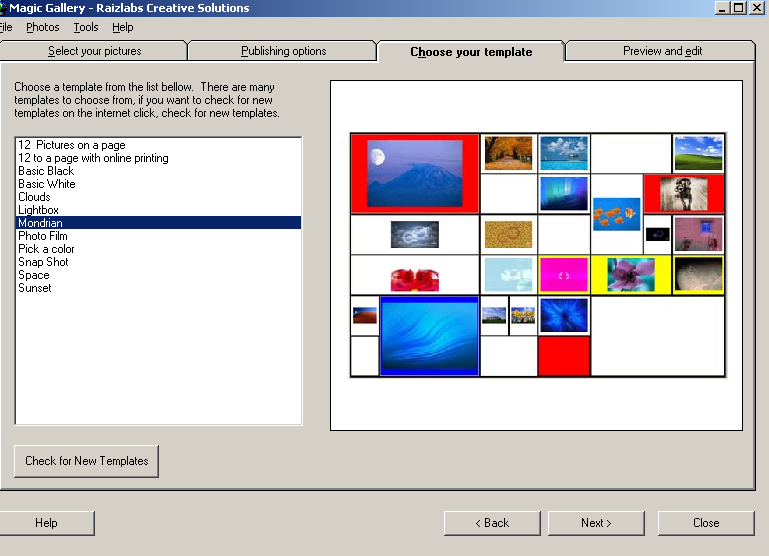Choose the Basic White template
The width and height of the screenshot is (769, 556).
click(x=158, y=184)
